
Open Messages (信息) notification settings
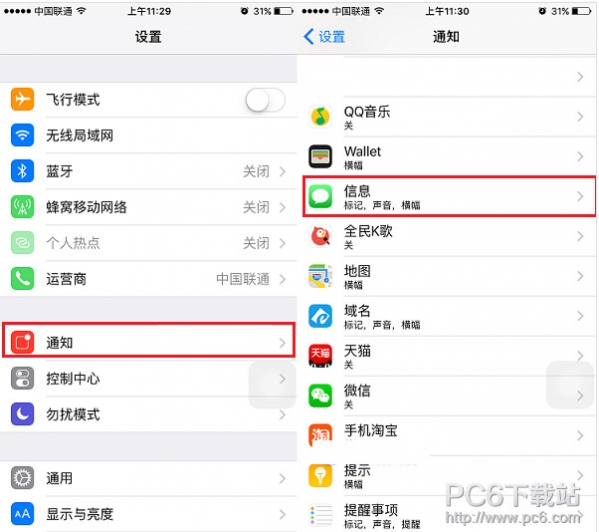[x=449, y=196]
